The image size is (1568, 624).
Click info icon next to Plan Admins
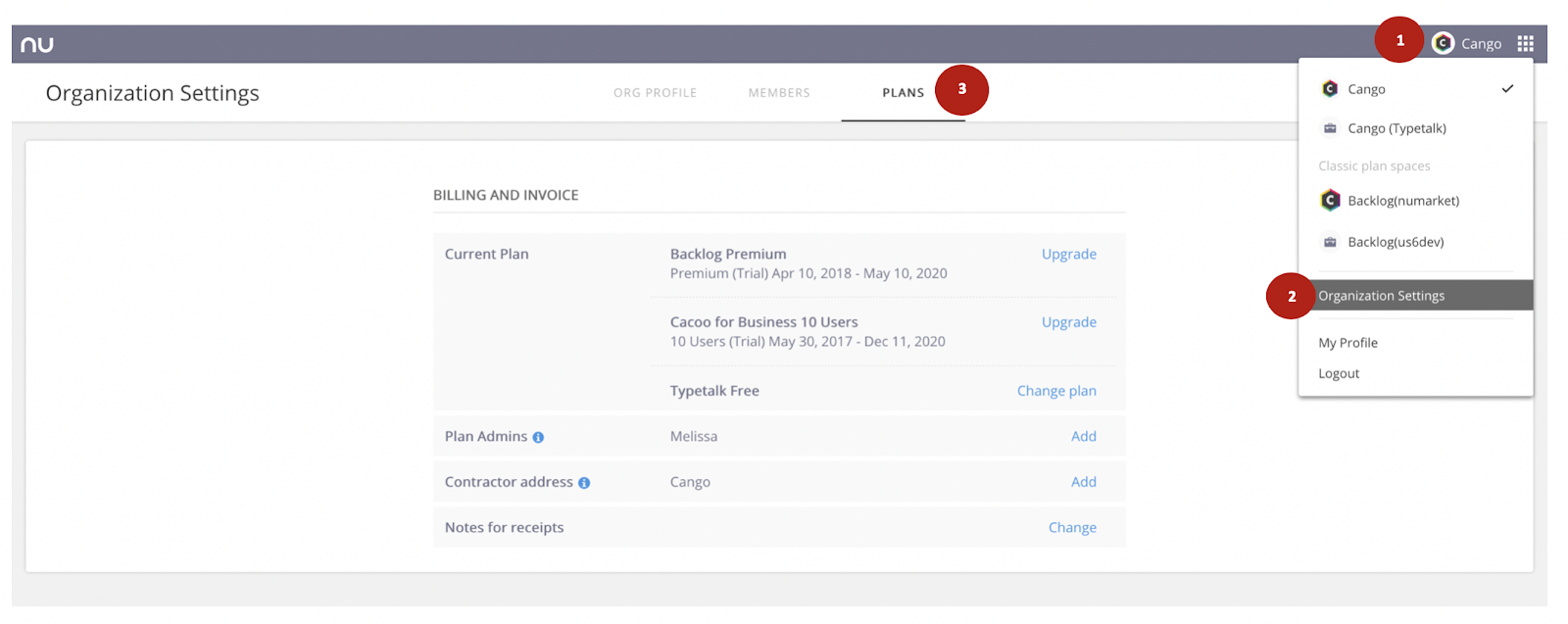click(x=538, y=437)
